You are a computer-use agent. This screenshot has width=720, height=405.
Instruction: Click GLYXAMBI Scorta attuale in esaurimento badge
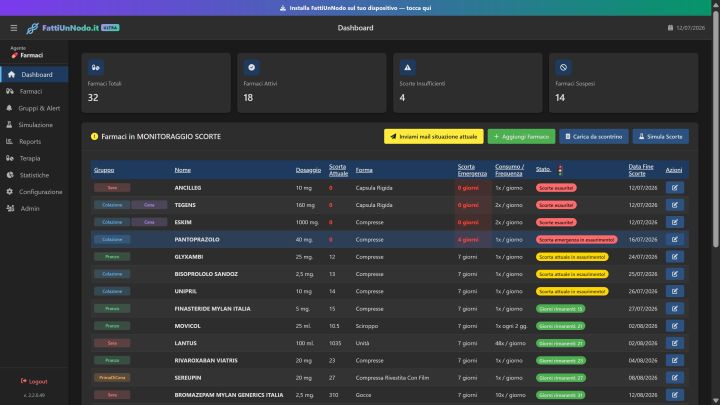point(572,257)
